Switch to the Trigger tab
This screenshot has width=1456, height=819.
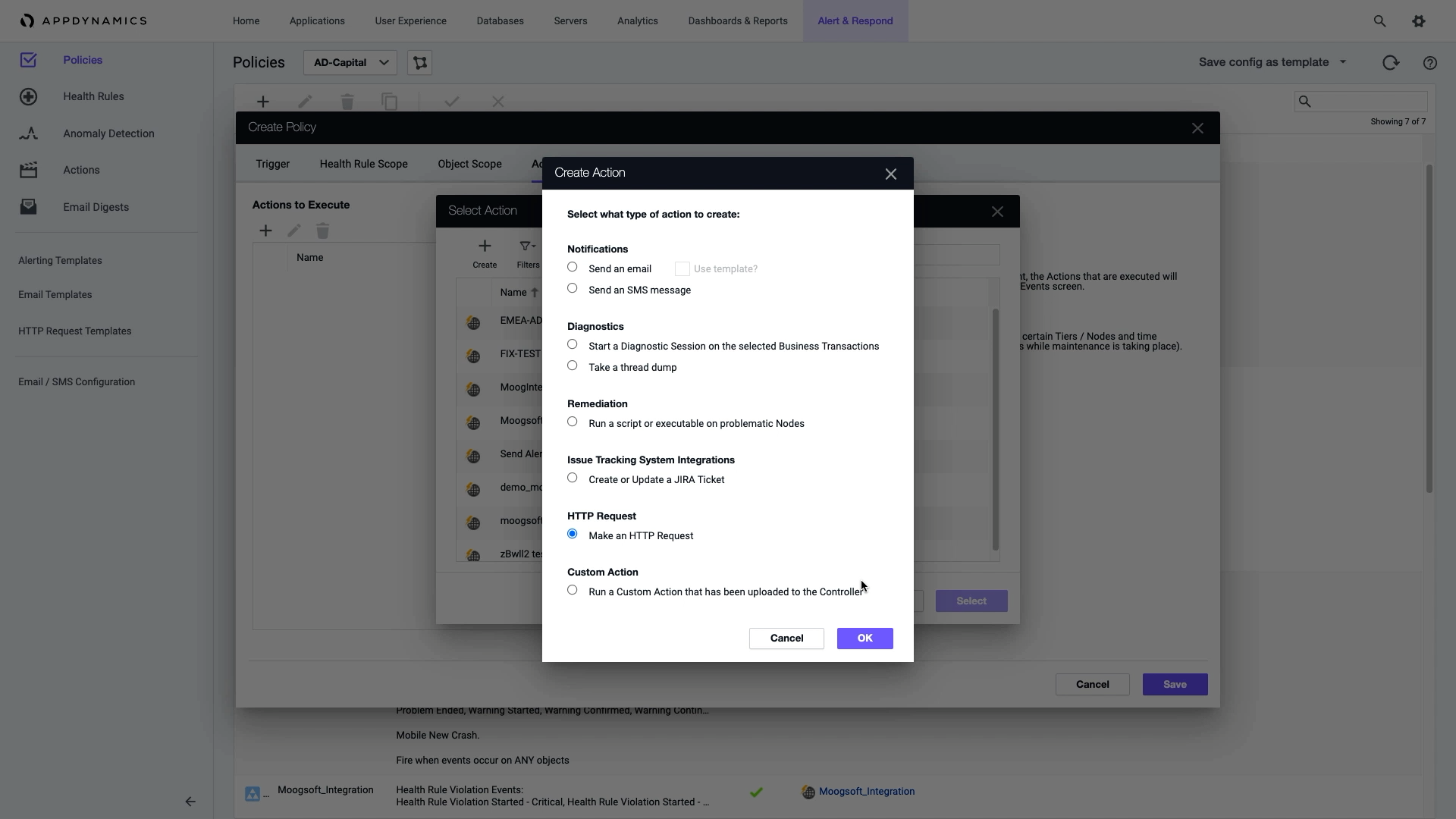[x=272, y=164]
